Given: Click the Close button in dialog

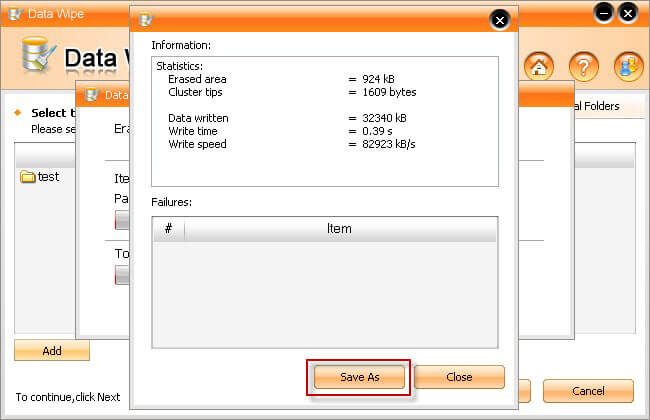Looking at the screenshot, I should (459, 377).
